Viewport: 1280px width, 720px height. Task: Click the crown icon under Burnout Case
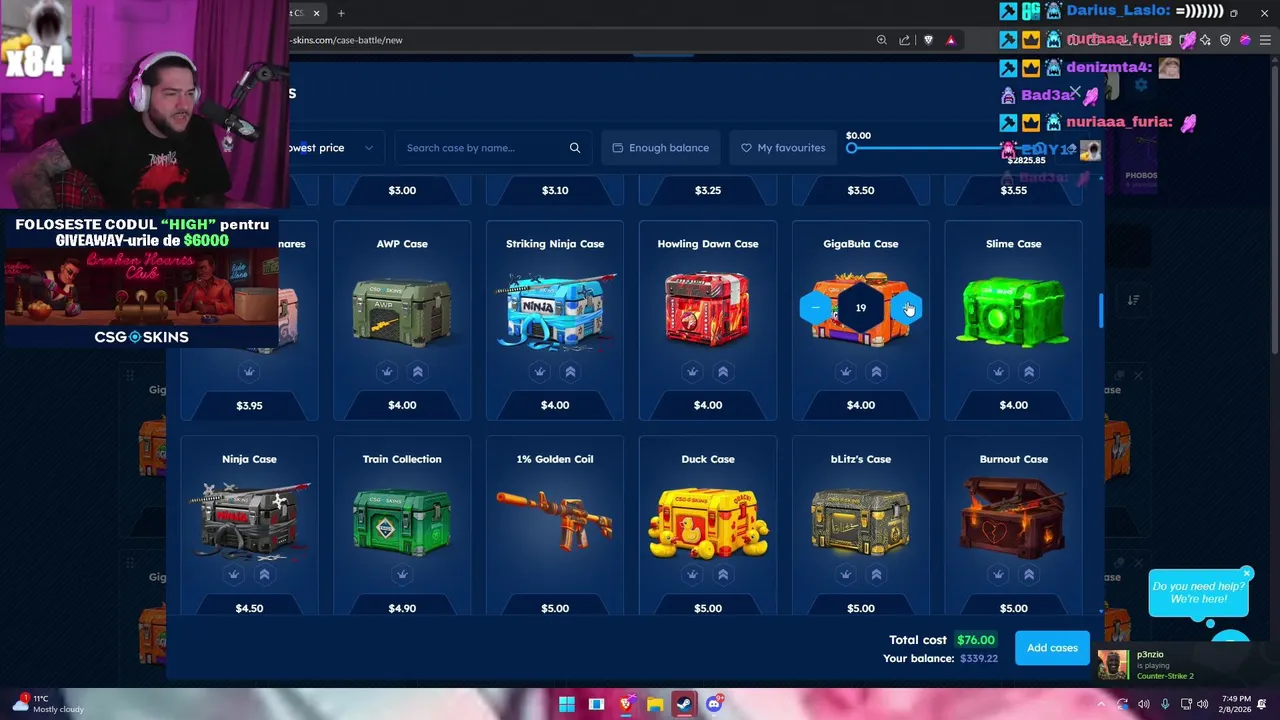(998, 575)
